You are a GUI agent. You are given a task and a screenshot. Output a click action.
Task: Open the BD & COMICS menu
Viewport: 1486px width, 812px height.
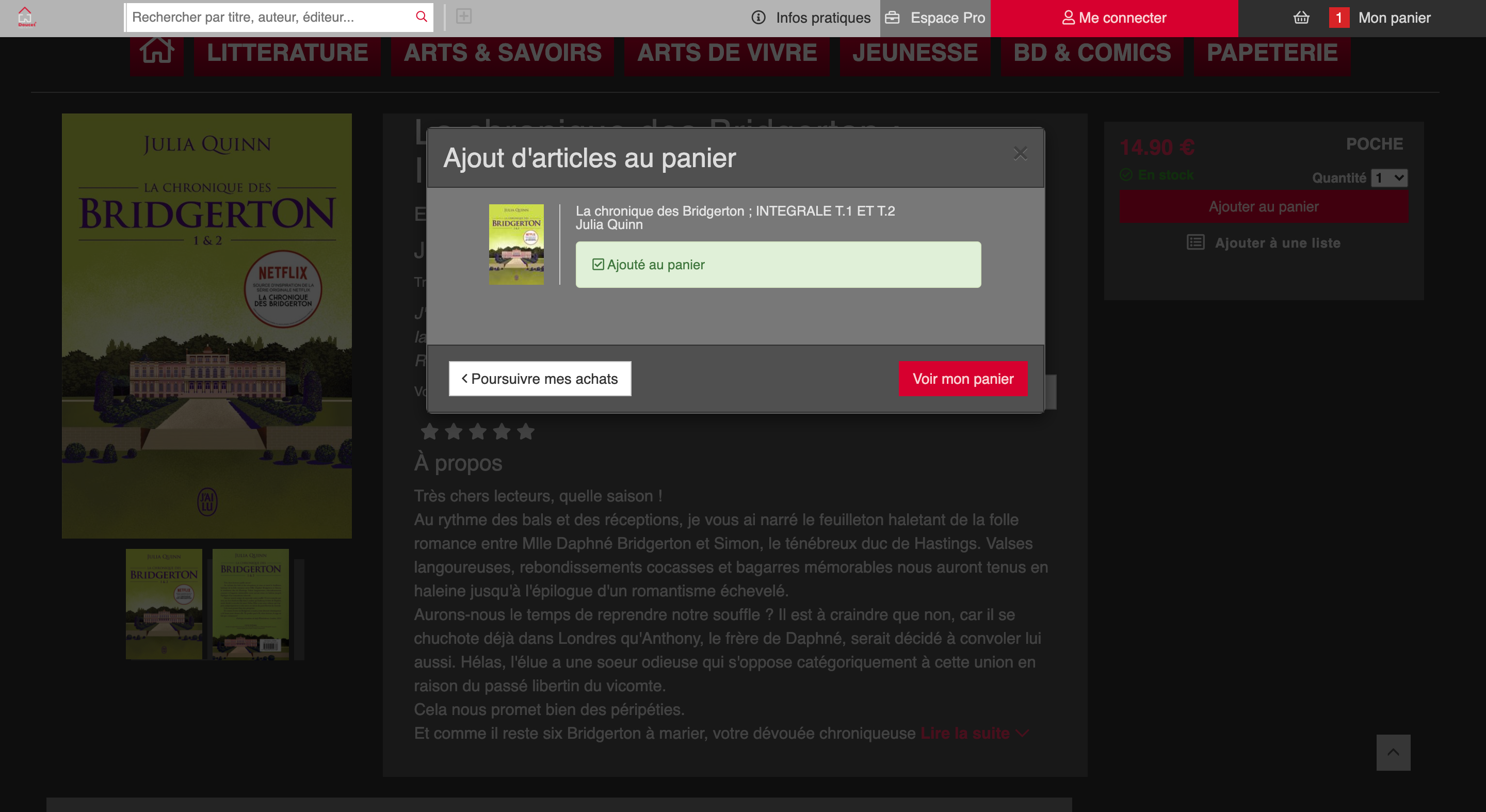tap(1092, 53)
